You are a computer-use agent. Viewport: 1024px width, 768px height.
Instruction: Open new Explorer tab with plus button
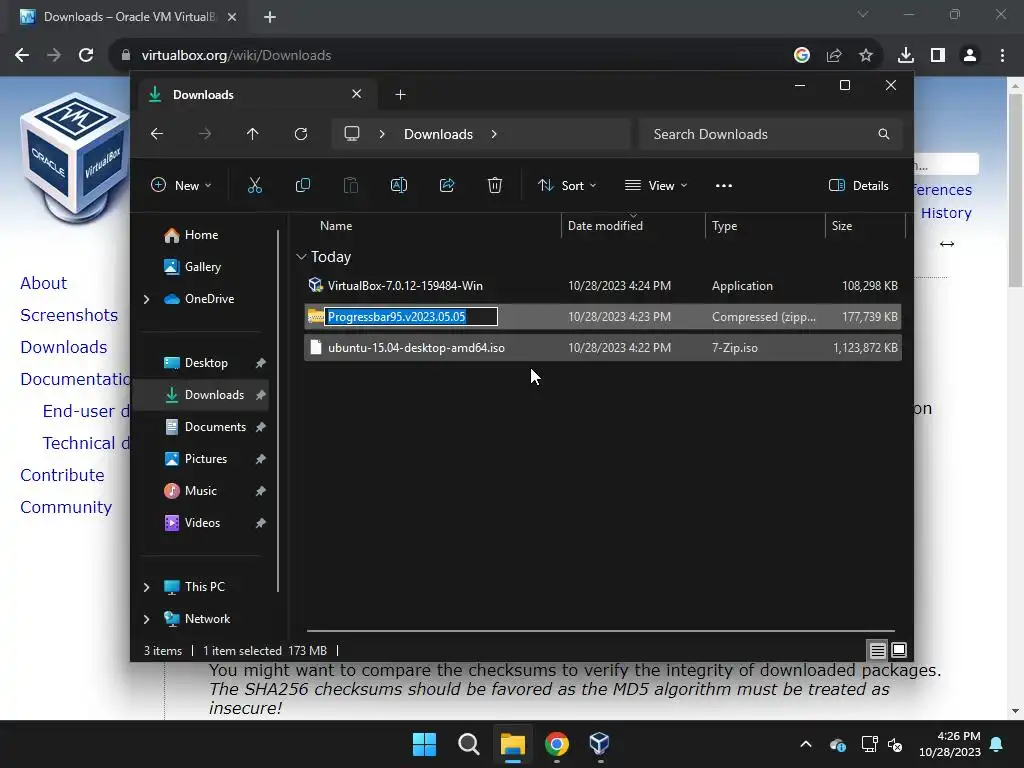[400, 95]
